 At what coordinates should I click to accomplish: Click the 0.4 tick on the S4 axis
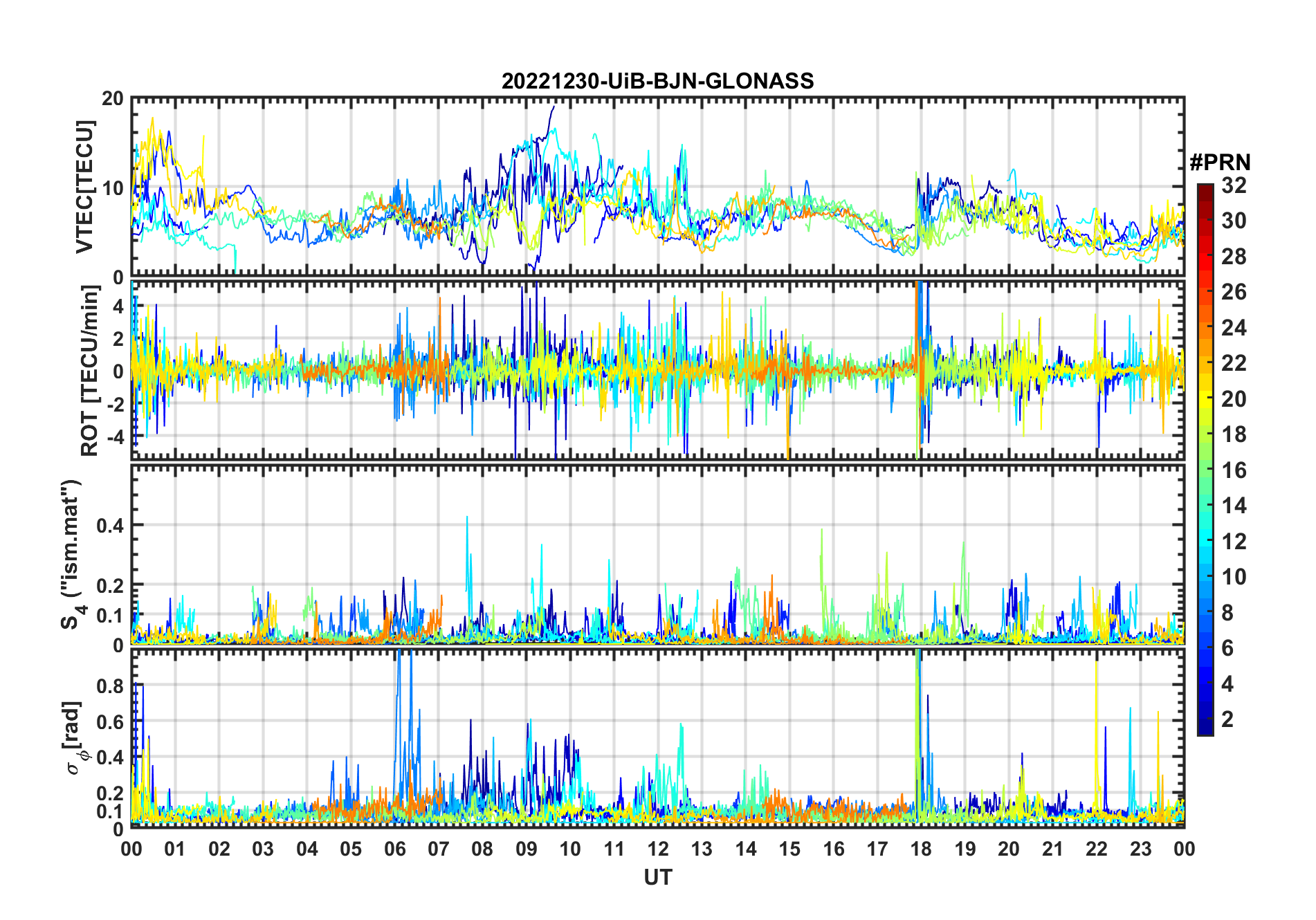point(110,525)
